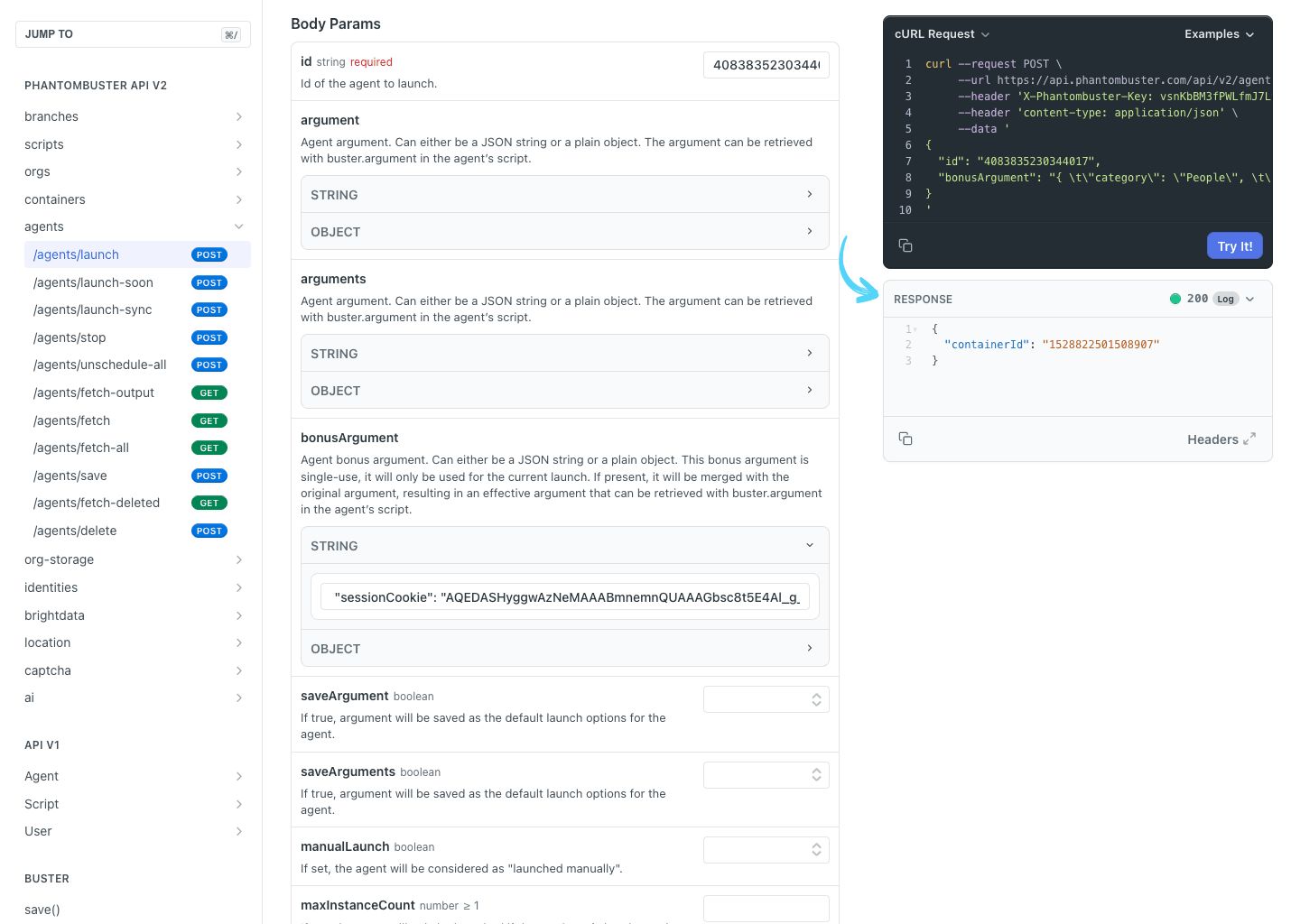1291x924 pixels.
Task: Expand the org-storage section
Action: 133,559
